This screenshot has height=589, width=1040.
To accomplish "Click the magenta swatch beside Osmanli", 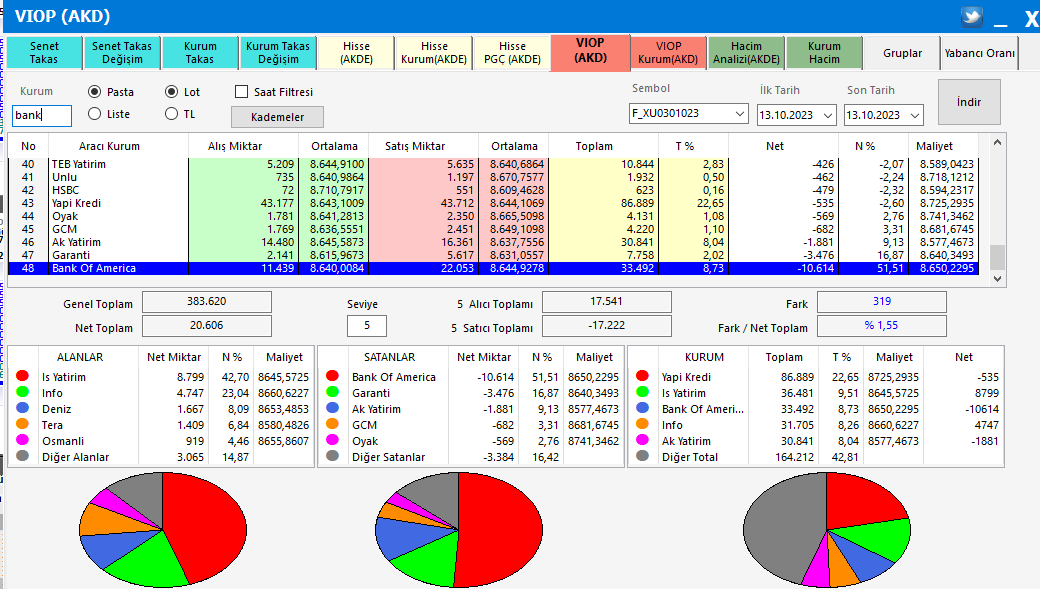I will (23, 440).
